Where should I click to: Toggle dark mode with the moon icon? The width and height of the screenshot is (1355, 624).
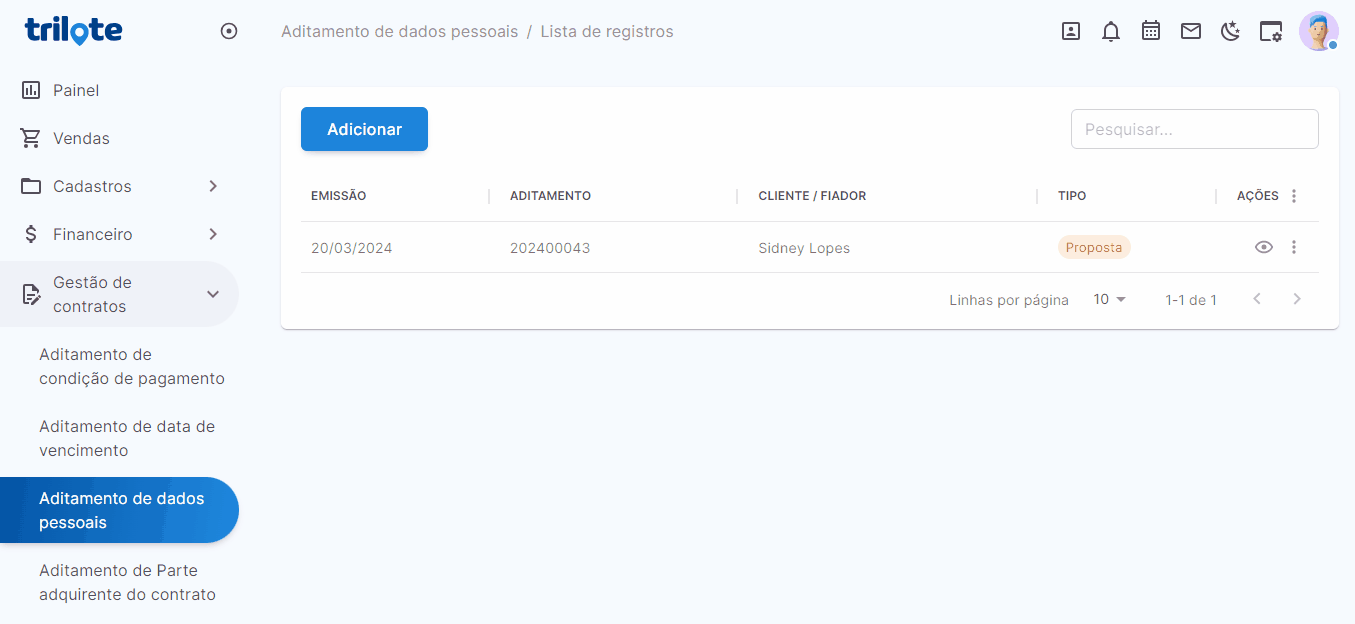pyautogui.click(x=1231, y=31)
